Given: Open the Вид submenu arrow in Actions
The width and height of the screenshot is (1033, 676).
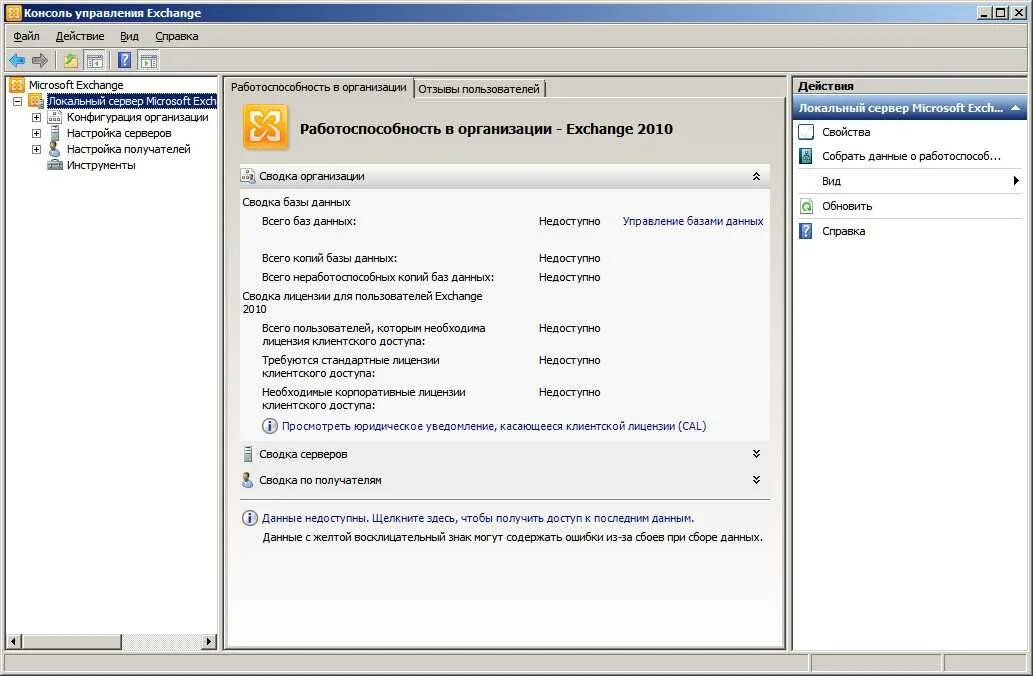Looking at the screenshot, I should tap(1016, 181).
